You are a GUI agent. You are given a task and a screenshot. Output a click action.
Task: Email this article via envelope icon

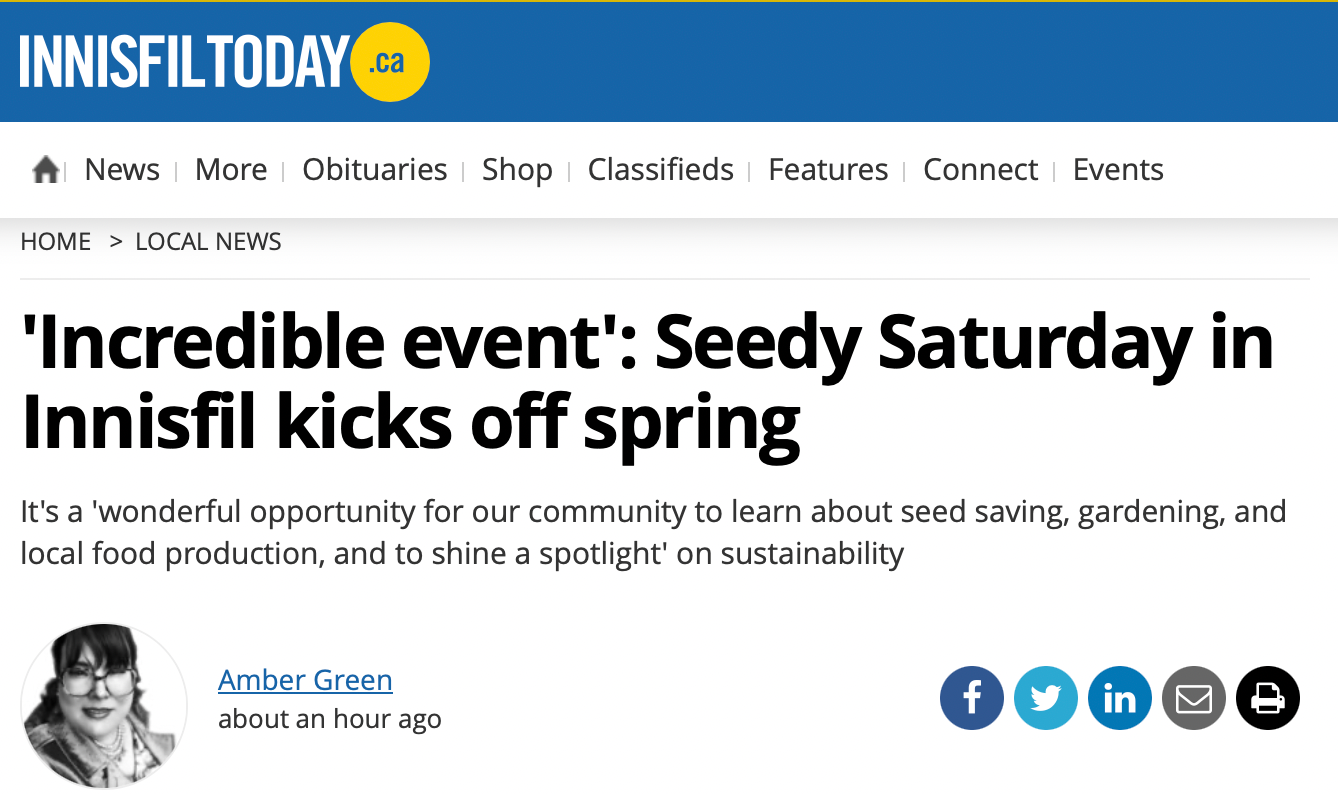click(1194, 697)
